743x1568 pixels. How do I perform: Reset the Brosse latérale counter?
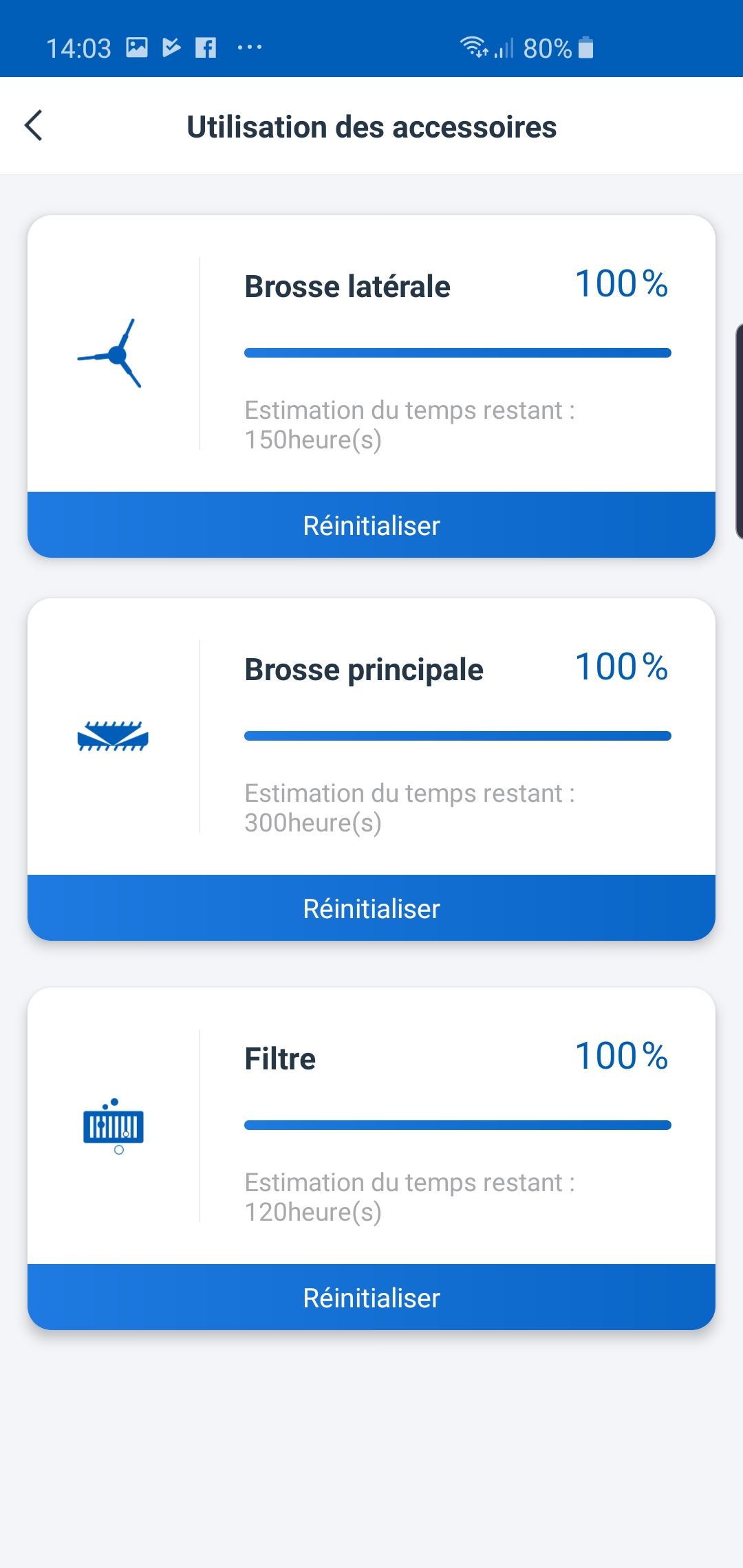(x=371, y=525)
